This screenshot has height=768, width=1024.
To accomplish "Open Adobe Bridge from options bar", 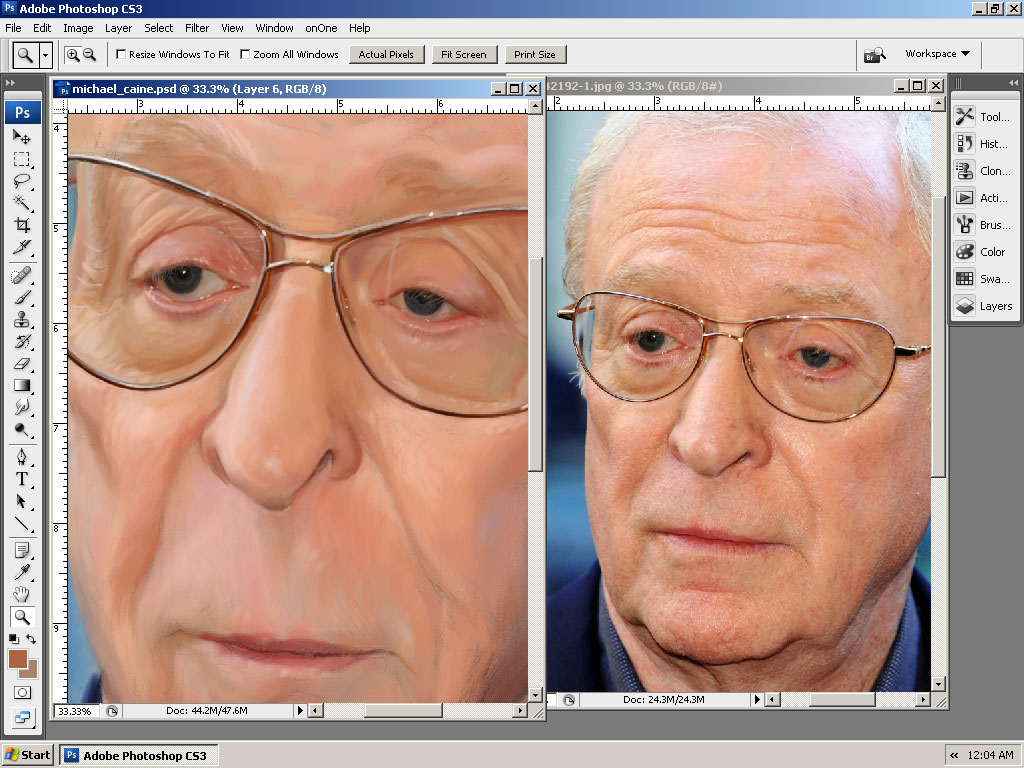I will pyautogui.click(x=874, y=55).
